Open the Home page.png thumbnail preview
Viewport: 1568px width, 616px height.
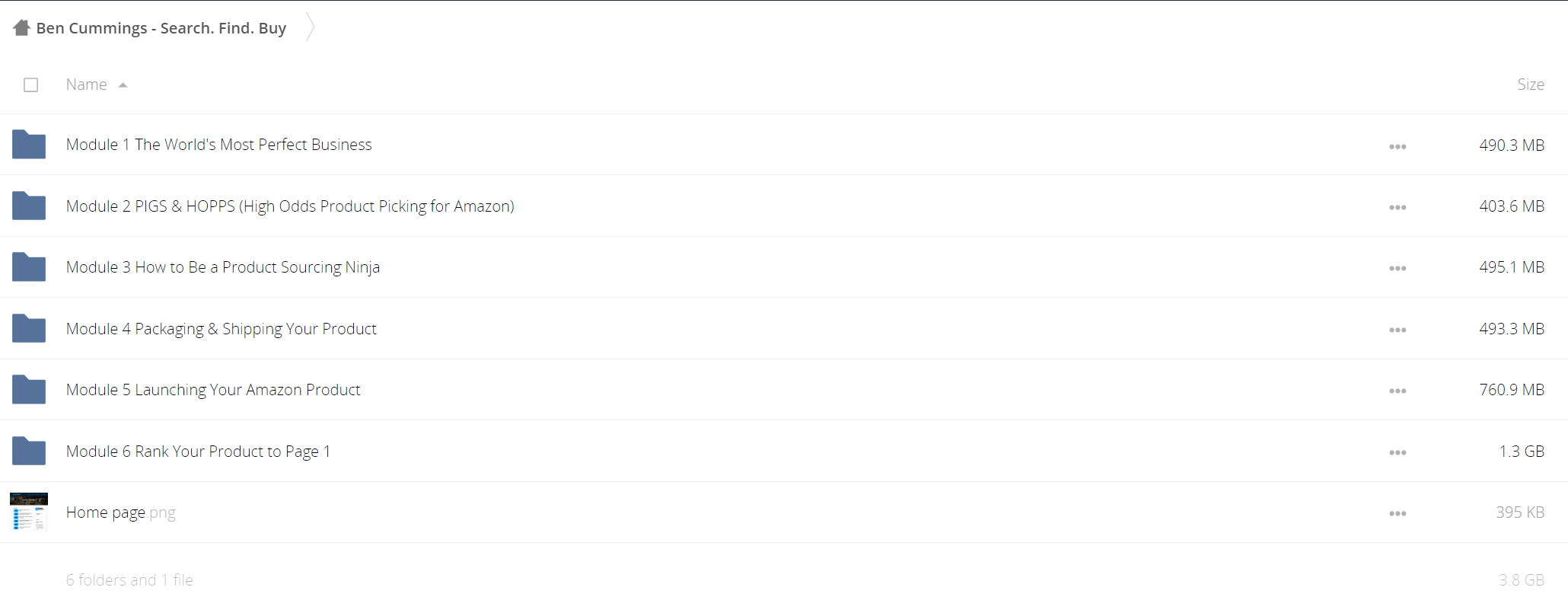tap(29, 512)
